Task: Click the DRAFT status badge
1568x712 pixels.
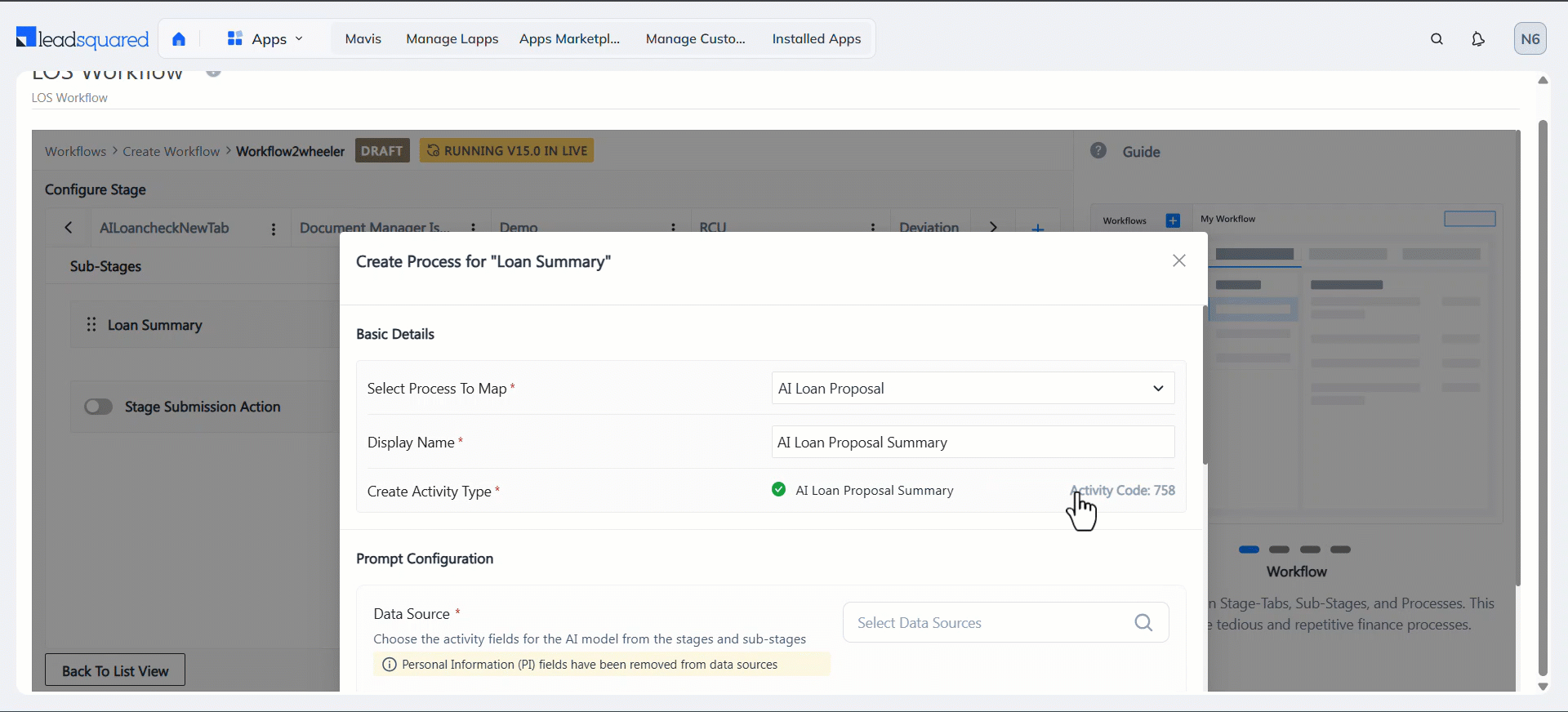Action: 382,150
